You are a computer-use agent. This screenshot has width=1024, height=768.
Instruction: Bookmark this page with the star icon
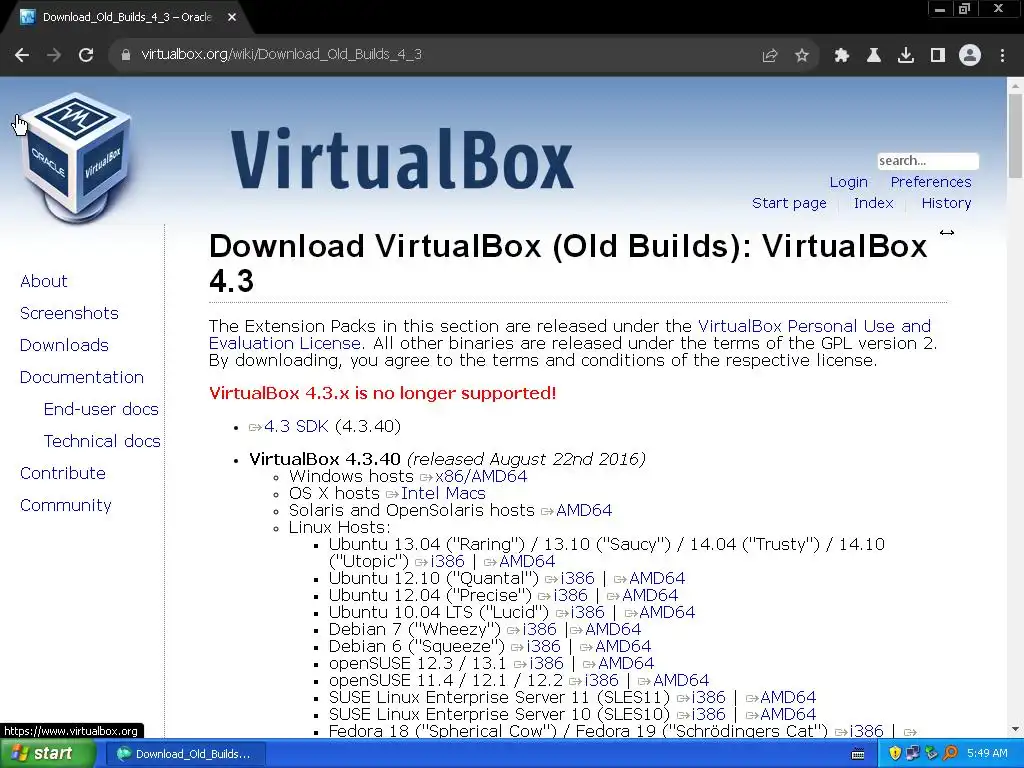(802, 56)
